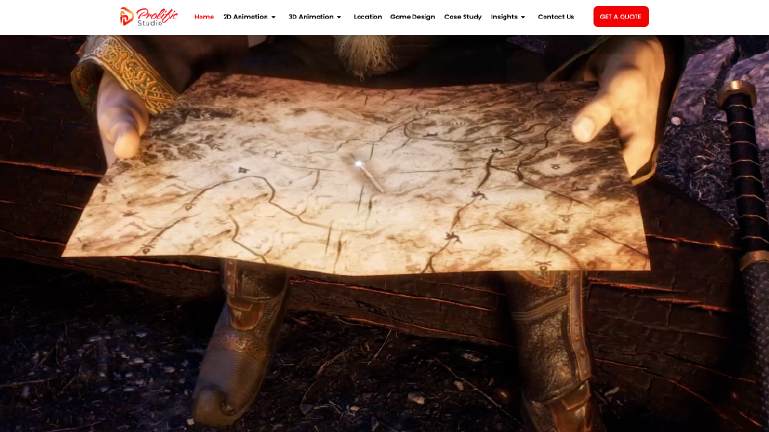Viewport: 769px width, 432px height.
Task: Expand the 2D Animation dropdown arrow
Action: (x=273, y=17)
